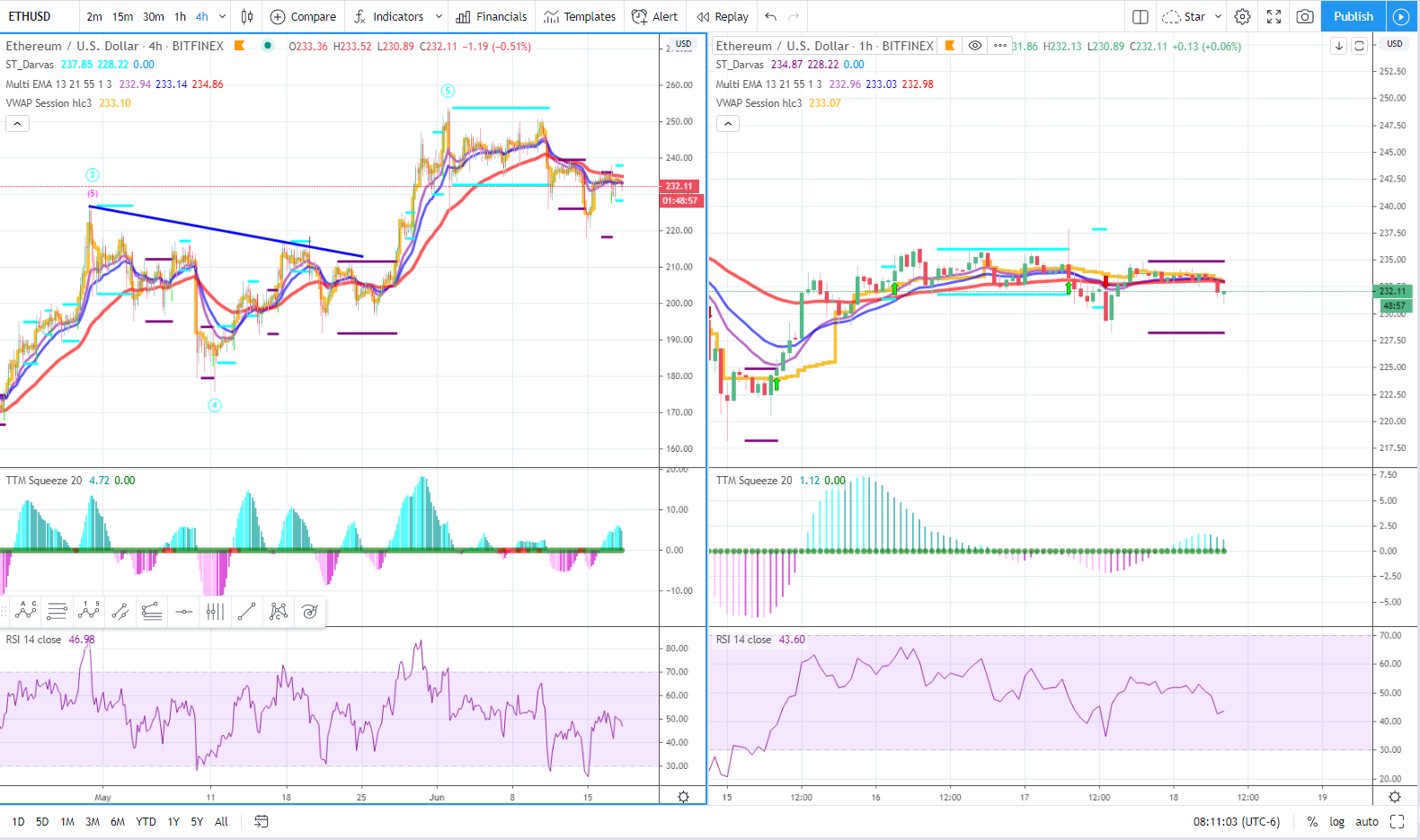Set date range to 3M

[93, 821]
